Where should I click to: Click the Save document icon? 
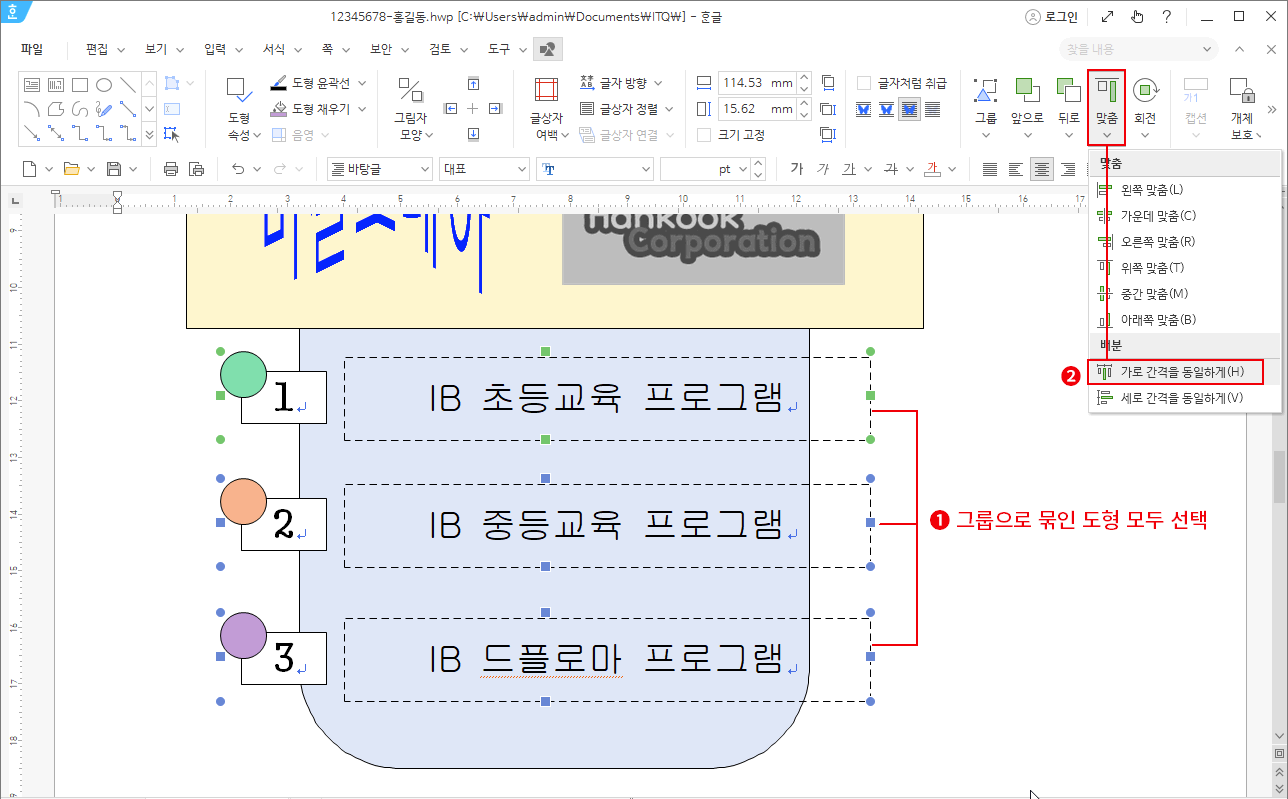click(114, 169)
